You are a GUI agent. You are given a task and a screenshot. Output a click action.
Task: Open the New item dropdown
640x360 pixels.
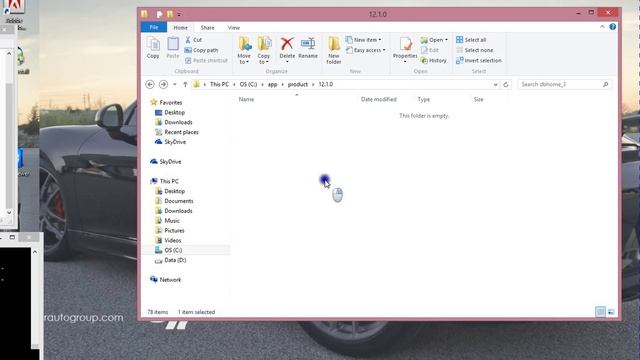363,40
